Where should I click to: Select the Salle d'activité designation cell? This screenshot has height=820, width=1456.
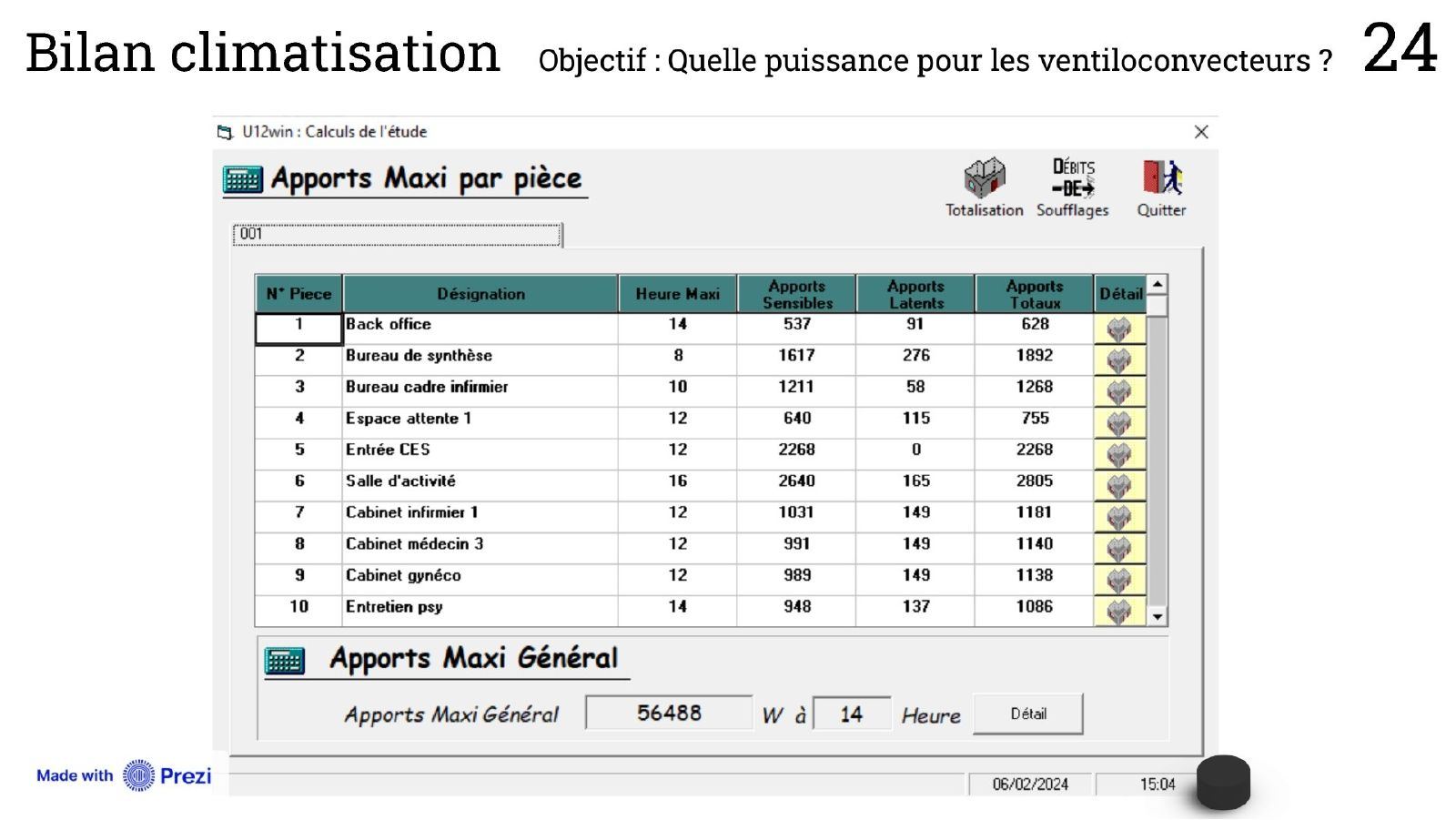[x=480, y=486]
